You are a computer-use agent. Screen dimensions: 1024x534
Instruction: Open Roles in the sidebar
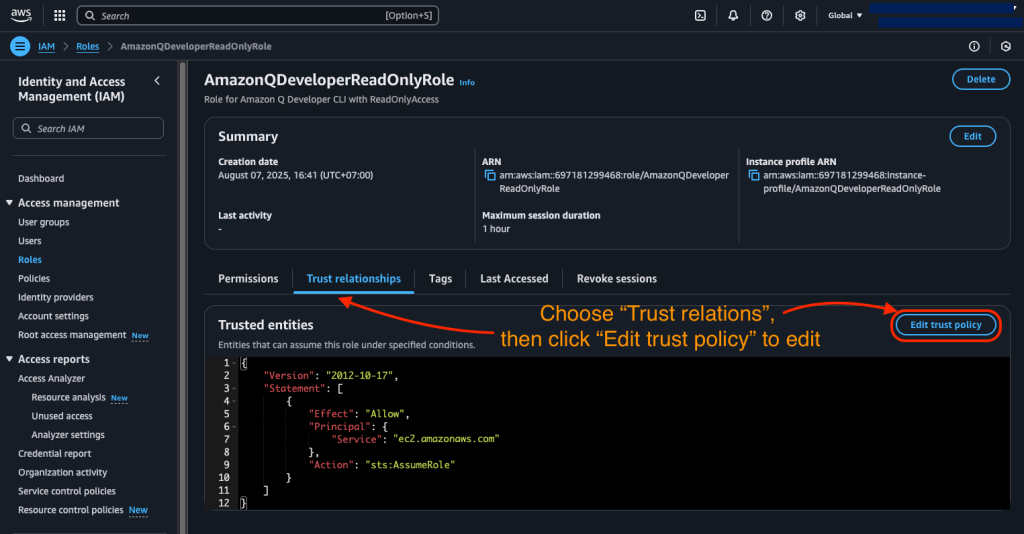(x=30, y=260)
